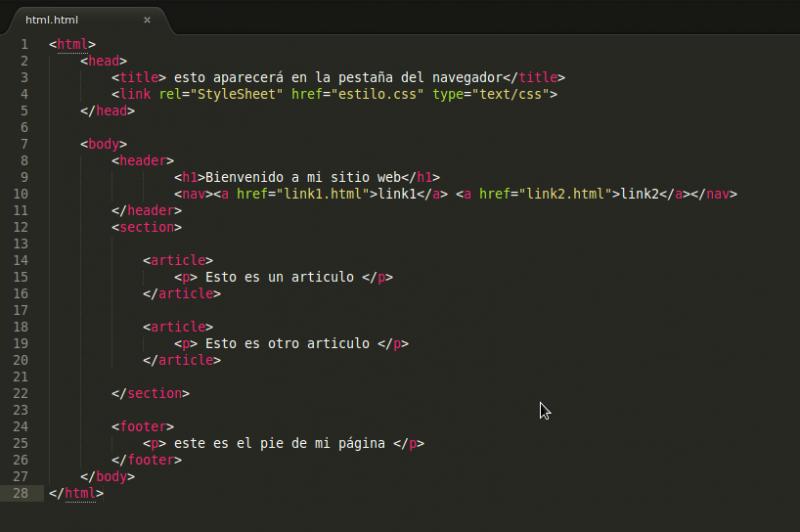
Task: Click the opening html tag on line 1
Action: (72, 44)
